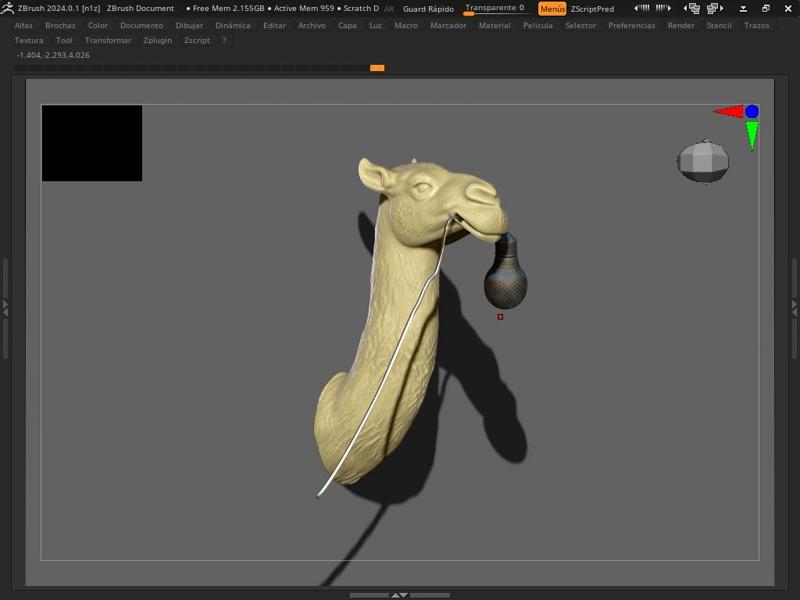800x600 pixels.
Task: Select the copy document icon in title bar
Action: coord(695,8)
